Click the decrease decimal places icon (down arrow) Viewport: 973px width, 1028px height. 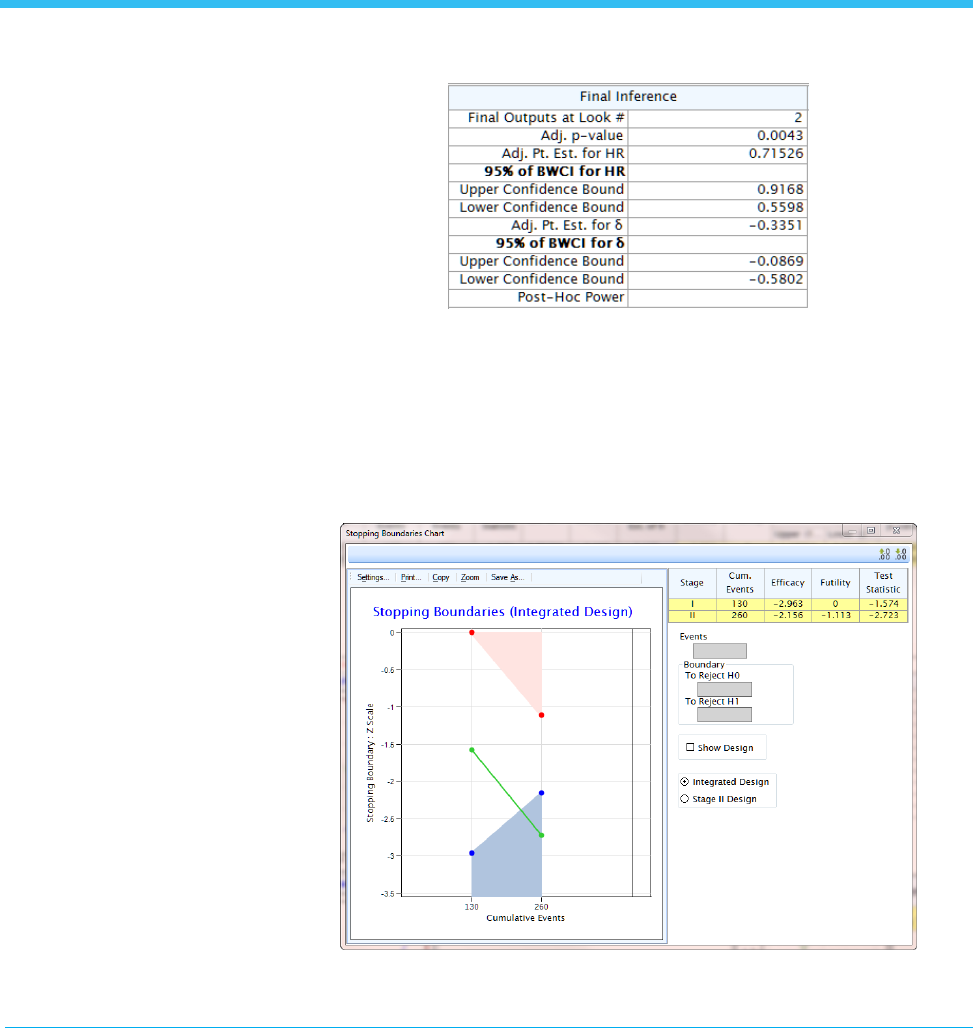click(902, 554)
